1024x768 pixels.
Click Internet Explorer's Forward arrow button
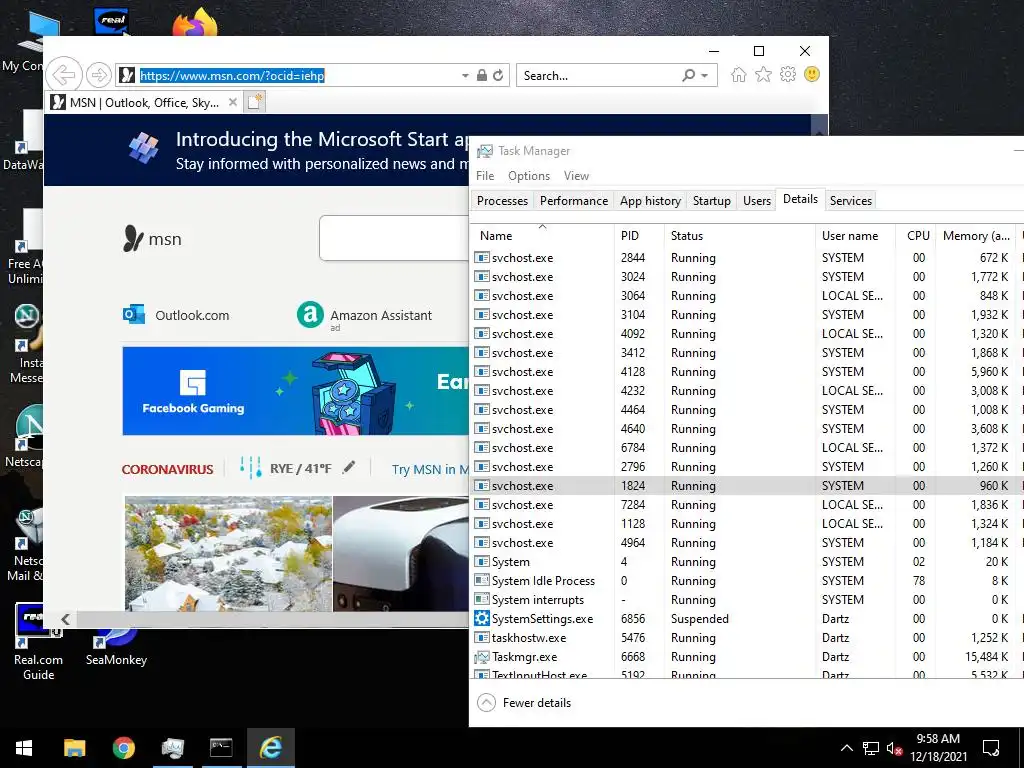tap(99, 75)
